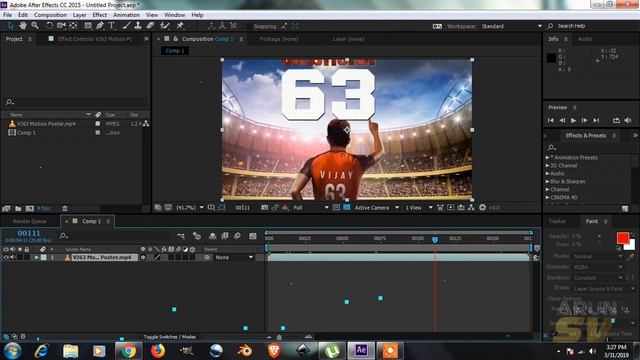Take a snapshot with camera icon
Image resolution: width=640 pixels, height=360 pixels.
264,208
